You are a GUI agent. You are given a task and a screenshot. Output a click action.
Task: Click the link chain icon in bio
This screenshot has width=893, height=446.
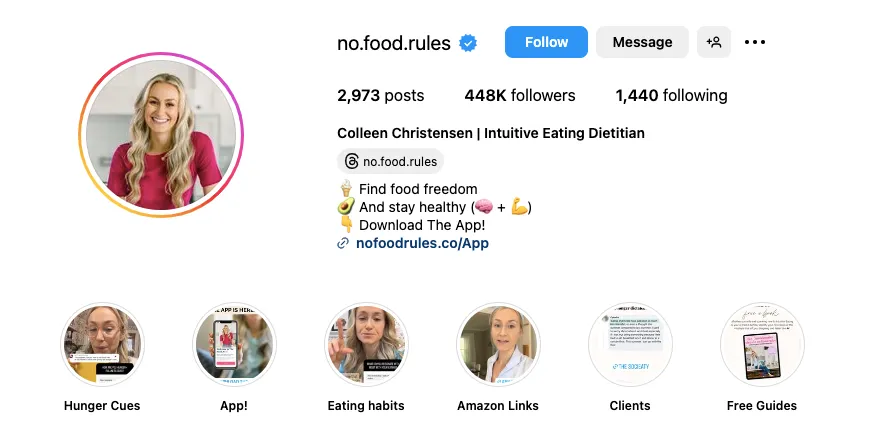click(x=344, y=243)
